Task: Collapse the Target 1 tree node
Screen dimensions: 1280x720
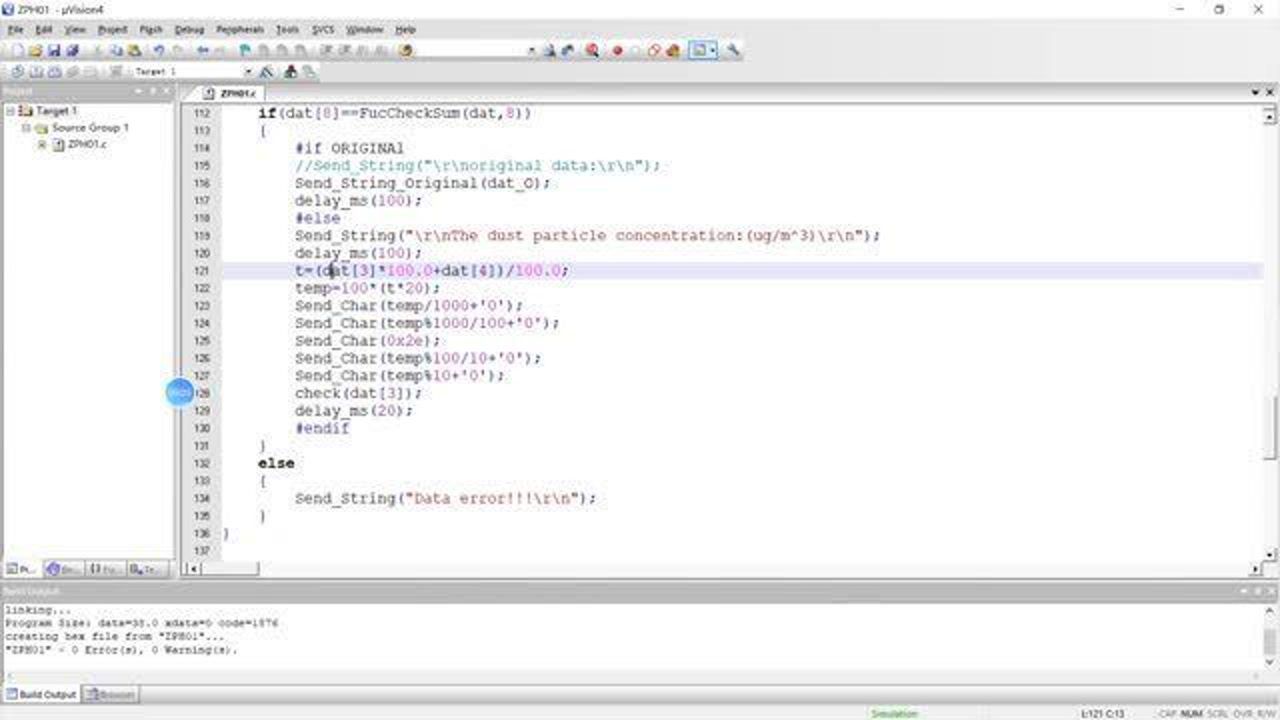Action: coord(11,111)
